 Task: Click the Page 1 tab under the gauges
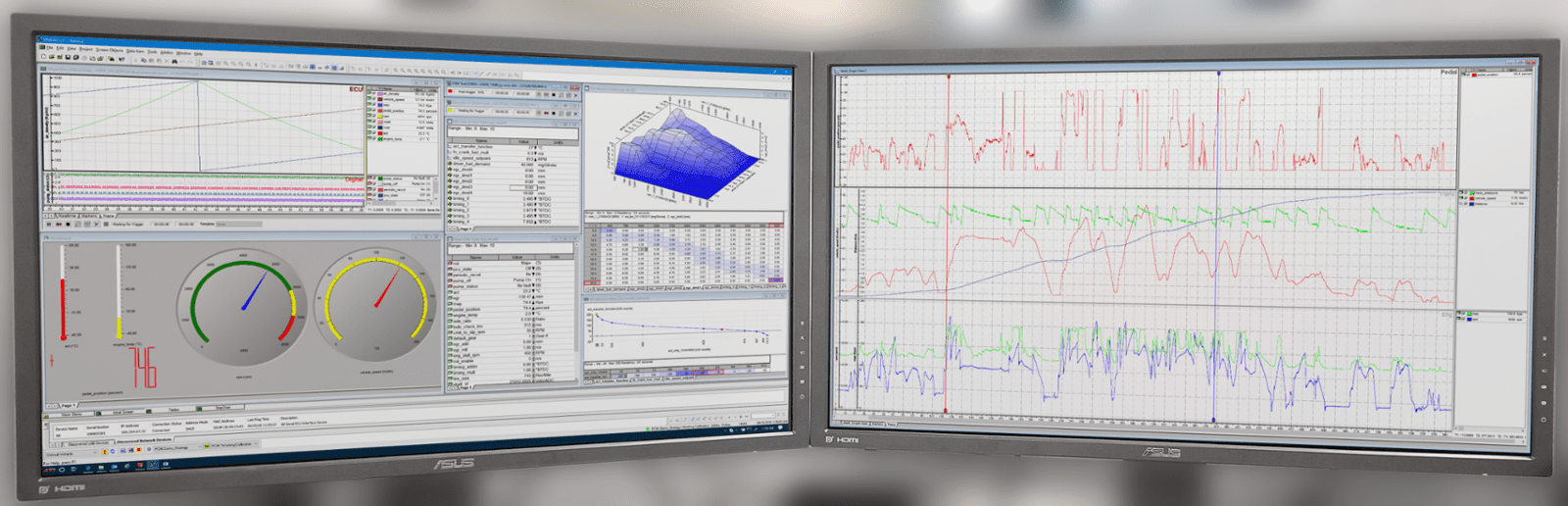pyautogui.click(x=68, y=405)
